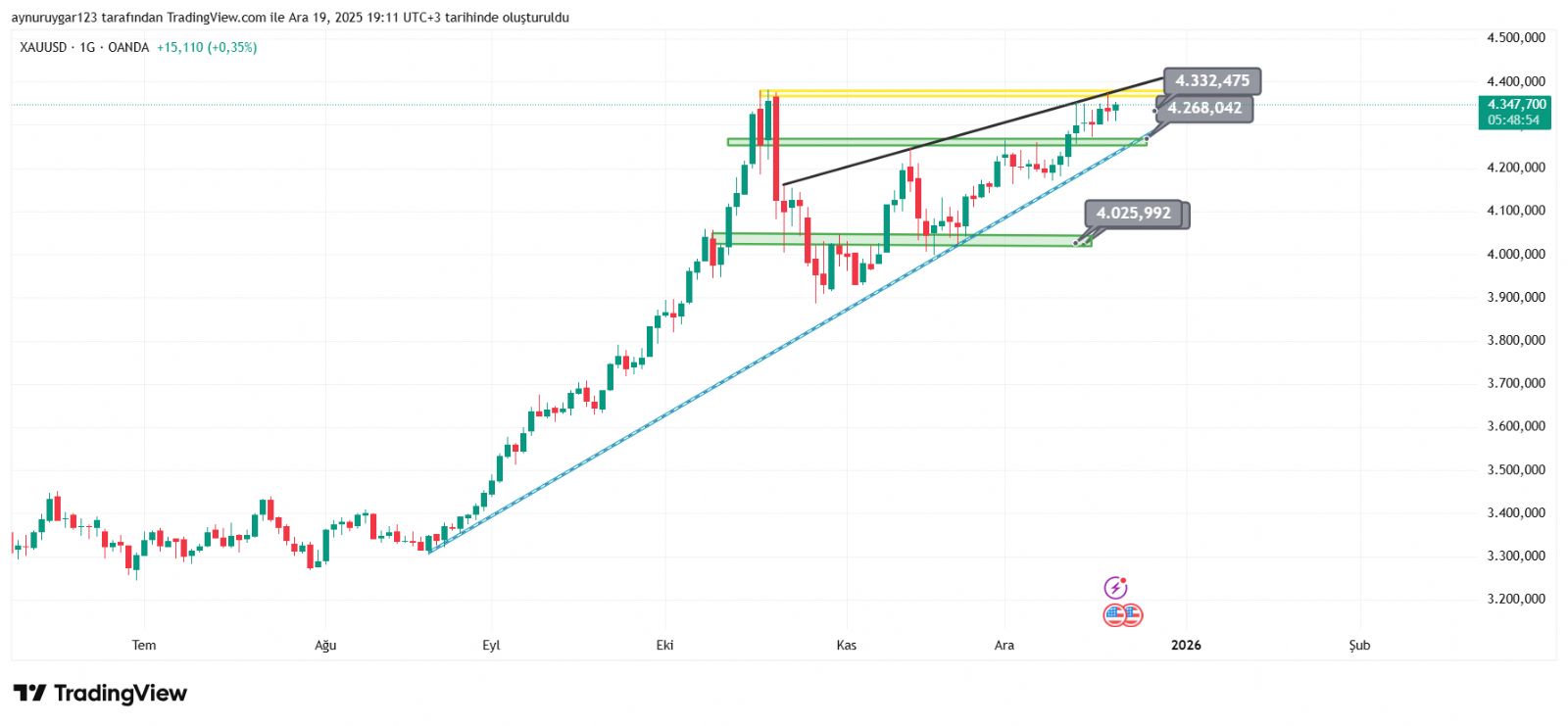Screen dimensions: 1568x726
Task: Click the TradingView.com creation caption text
Action: (290, 18)
